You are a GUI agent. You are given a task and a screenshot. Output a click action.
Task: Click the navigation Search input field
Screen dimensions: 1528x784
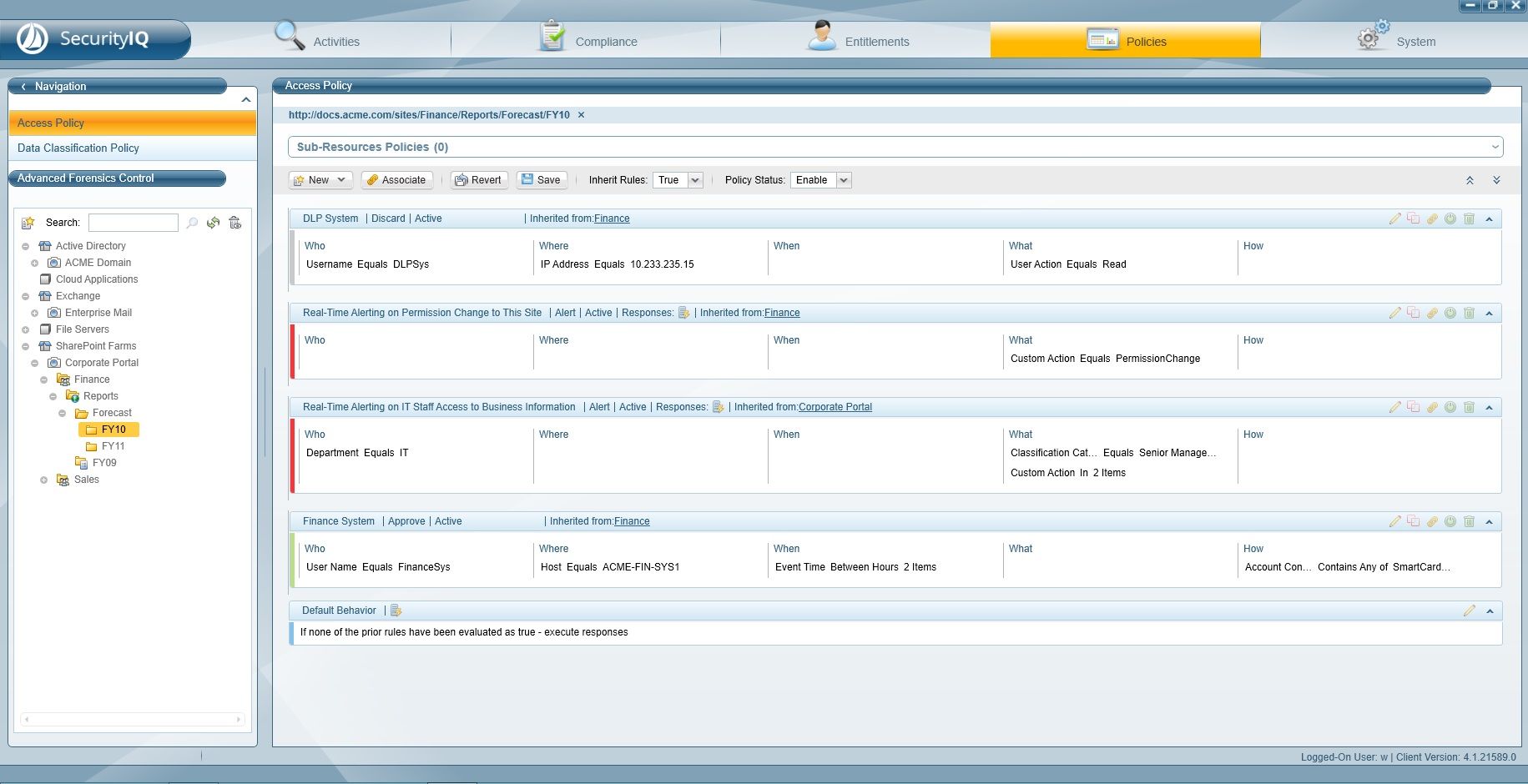134,223
